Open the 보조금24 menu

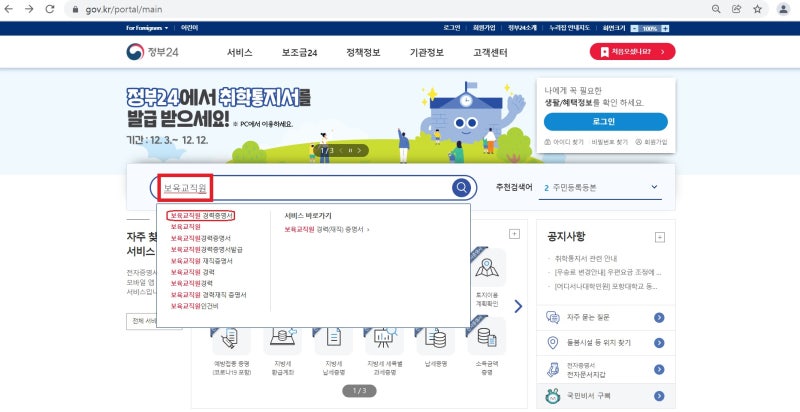pyautogui.click(x=299, y=53)
